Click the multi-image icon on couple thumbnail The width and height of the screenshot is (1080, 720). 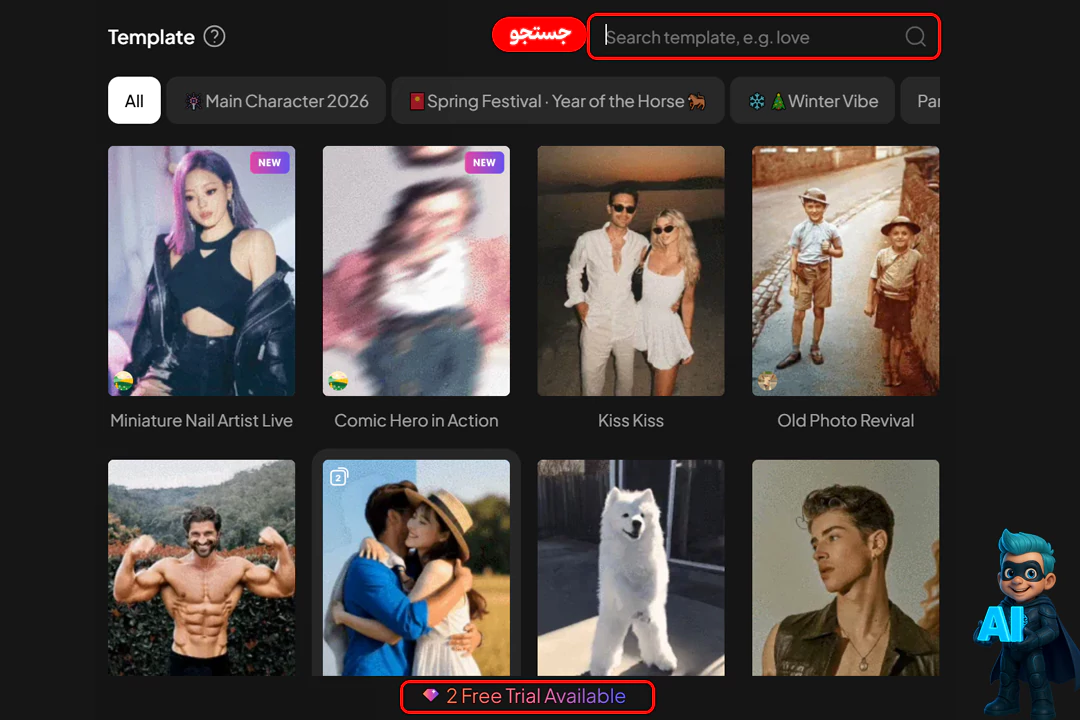[x=339, y=477]
